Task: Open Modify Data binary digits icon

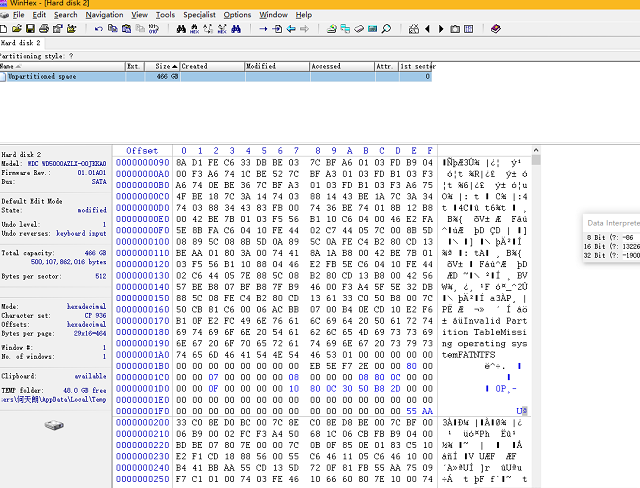Action: click(x=153, y=29)
